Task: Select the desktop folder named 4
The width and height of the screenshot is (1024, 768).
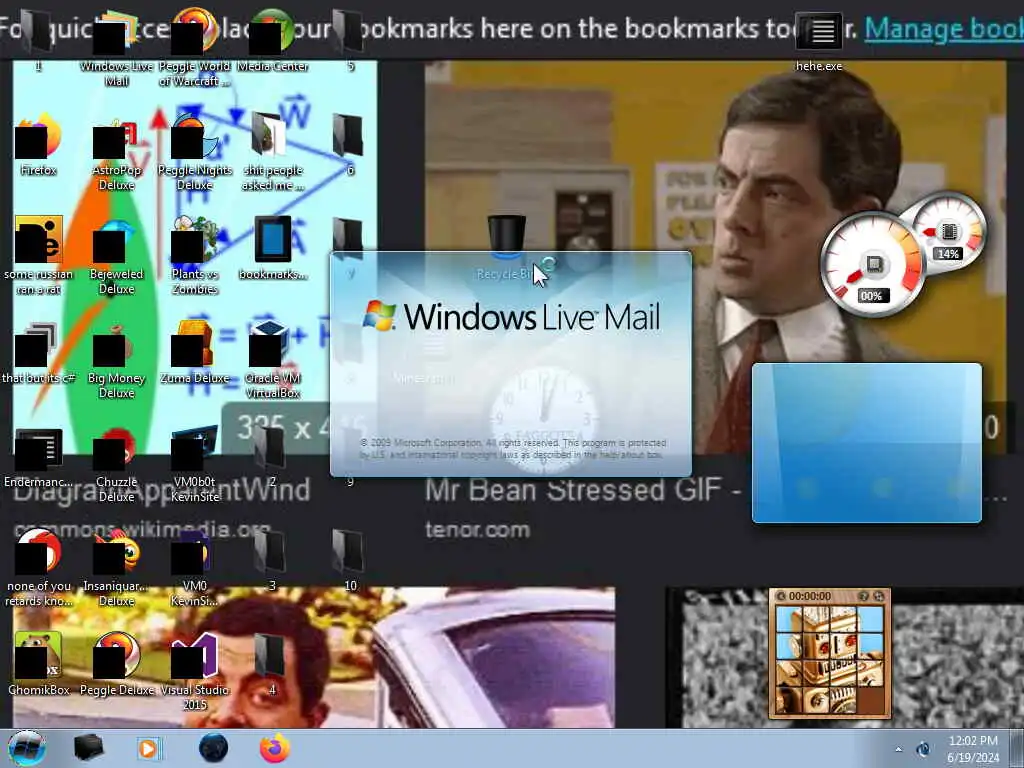Action: pyautogui.click(x=271, y=664)
